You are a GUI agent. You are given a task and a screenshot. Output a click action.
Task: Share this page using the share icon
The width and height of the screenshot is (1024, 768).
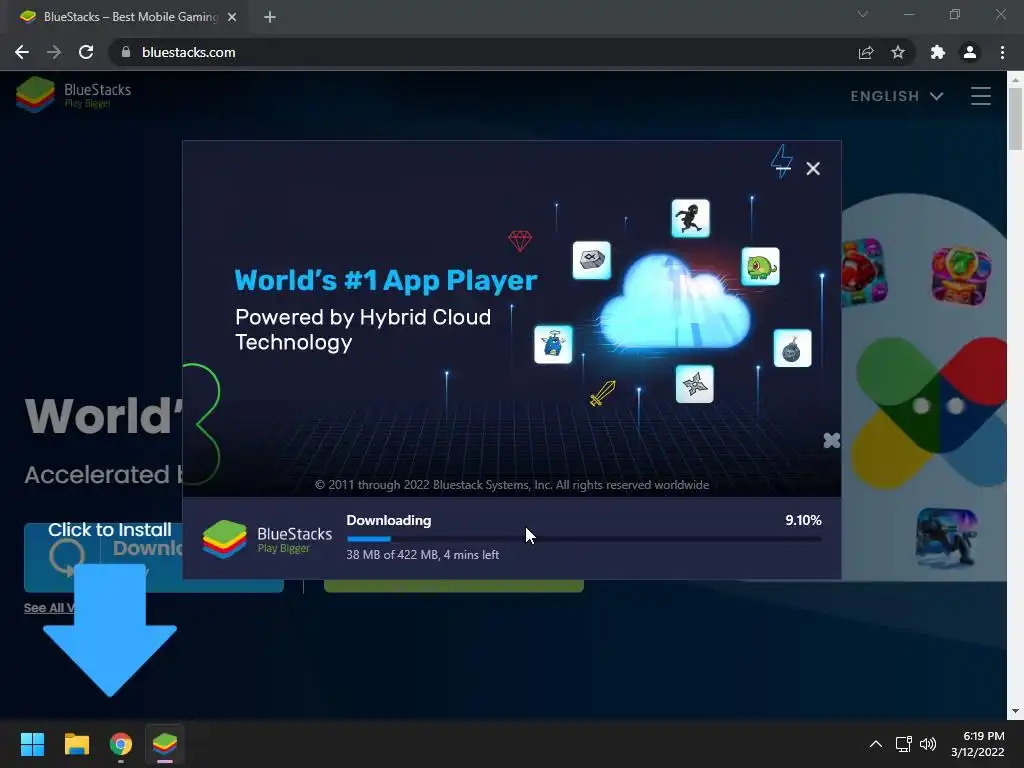(x=866, y=52)
